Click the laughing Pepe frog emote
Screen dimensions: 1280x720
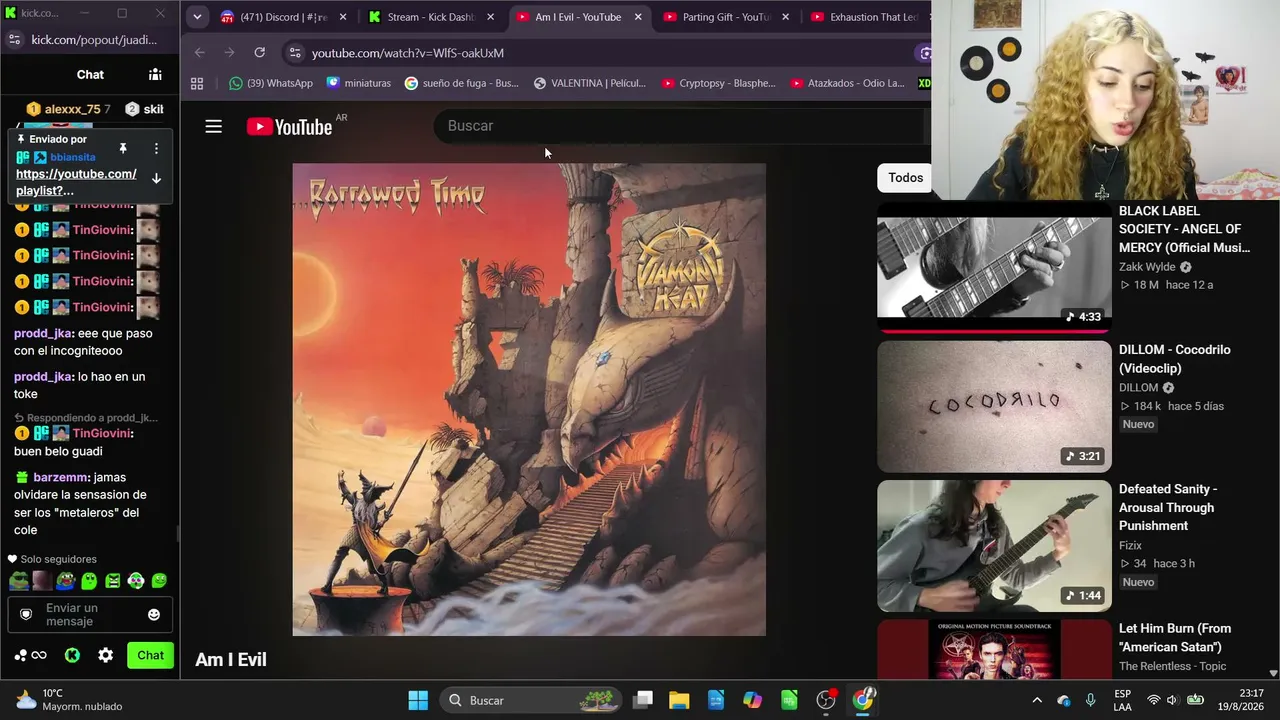(66, 581)
